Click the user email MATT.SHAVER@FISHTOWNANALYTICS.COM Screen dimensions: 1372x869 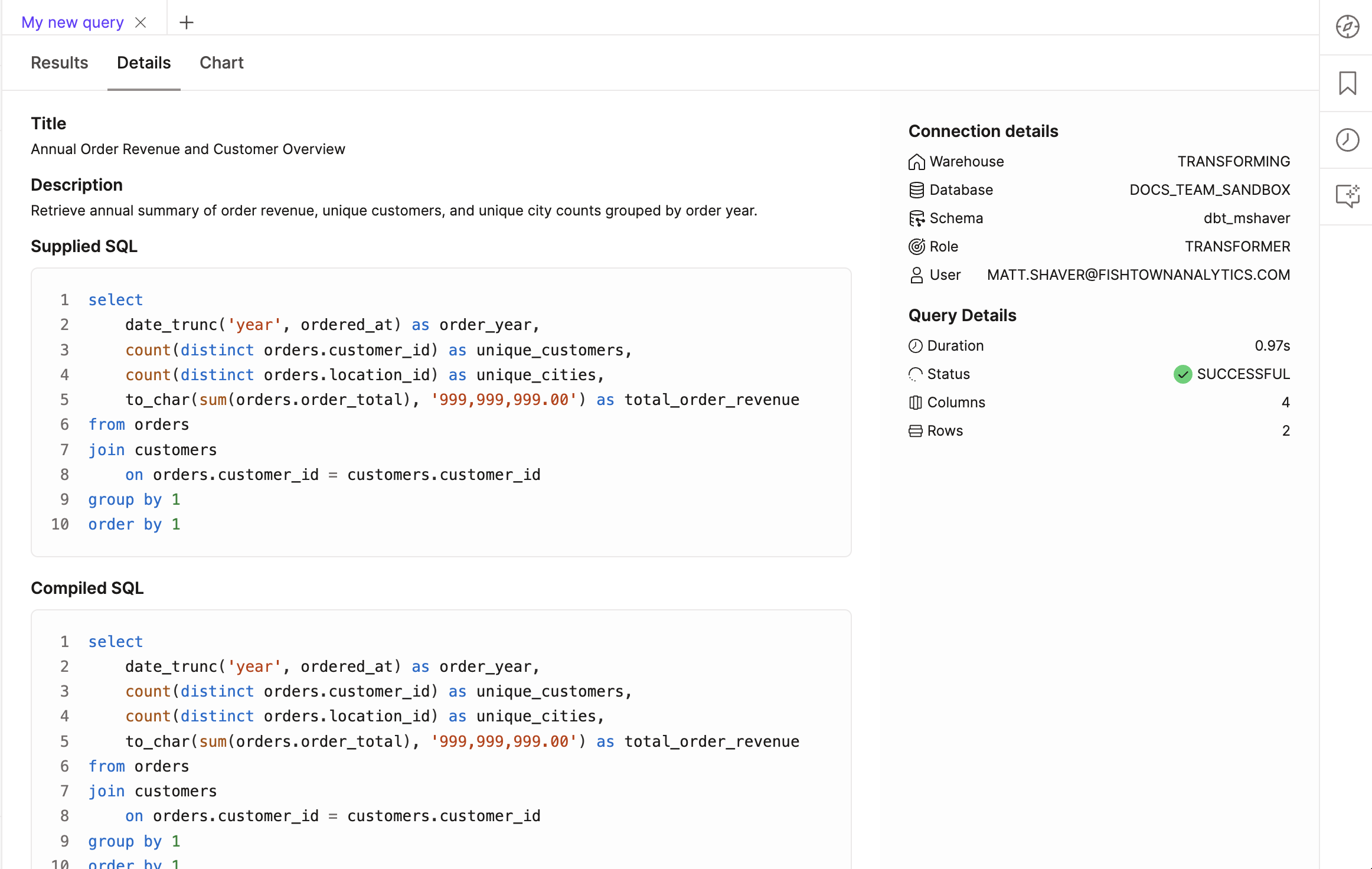pos(1138,275)
